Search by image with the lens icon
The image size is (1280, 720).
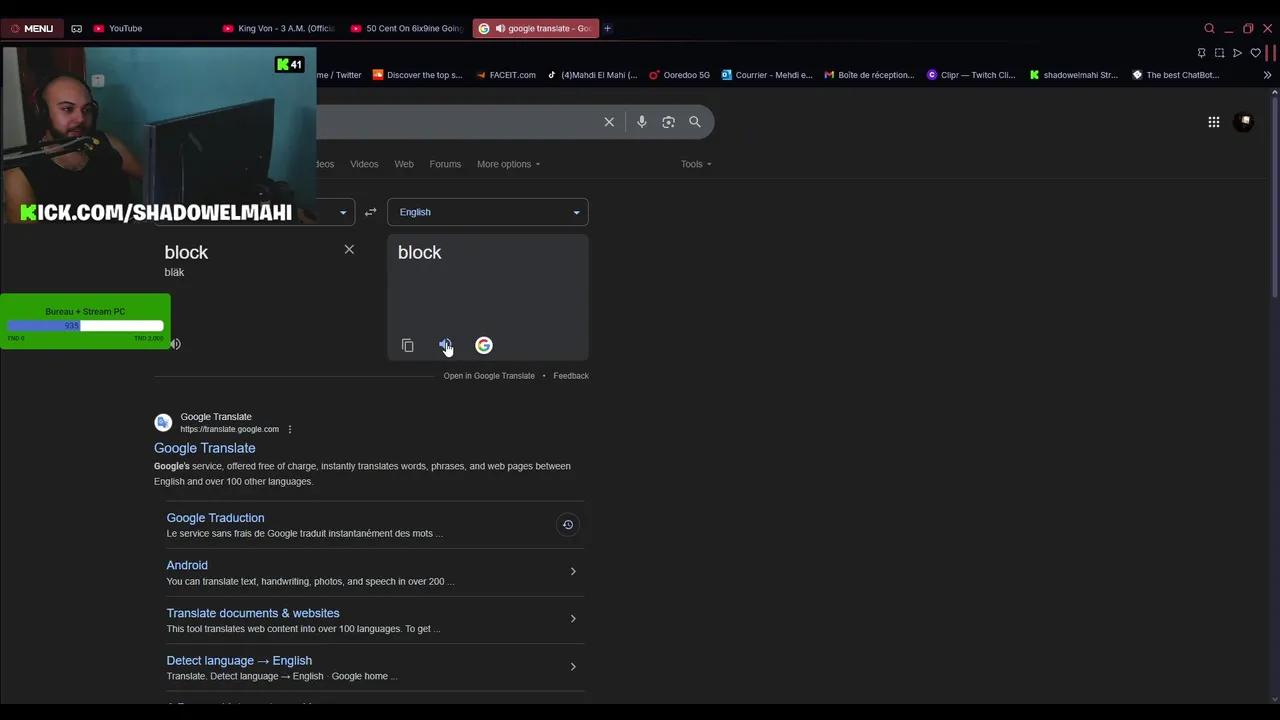tap(668, 122)
